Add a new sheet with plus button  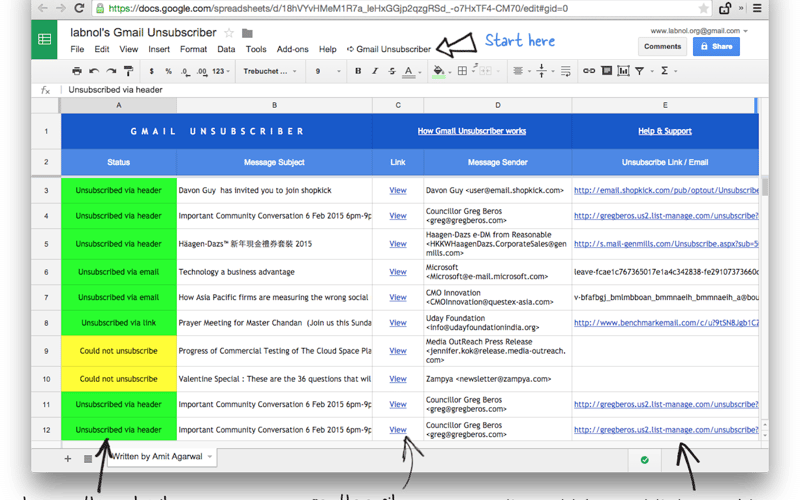(x=67, y=459)
